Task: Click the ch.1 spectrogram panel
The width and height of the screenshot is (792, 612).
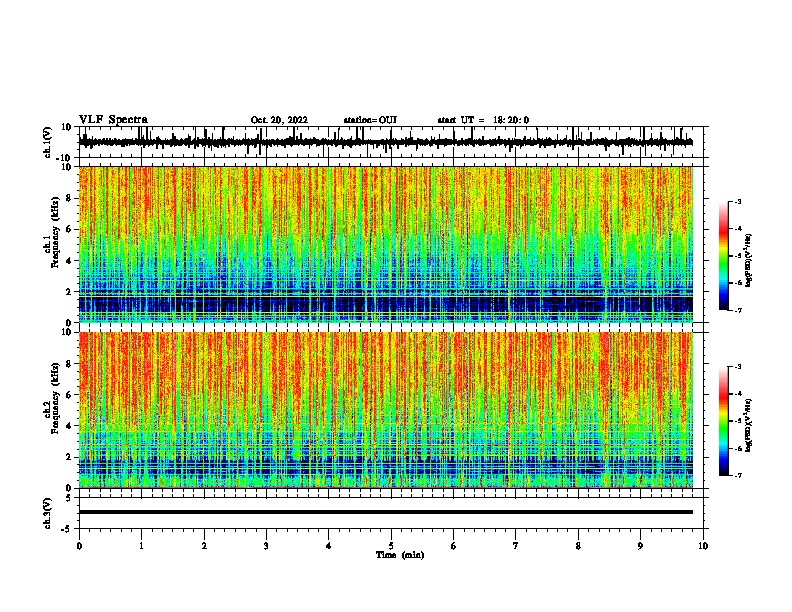Action: point(386,244)
